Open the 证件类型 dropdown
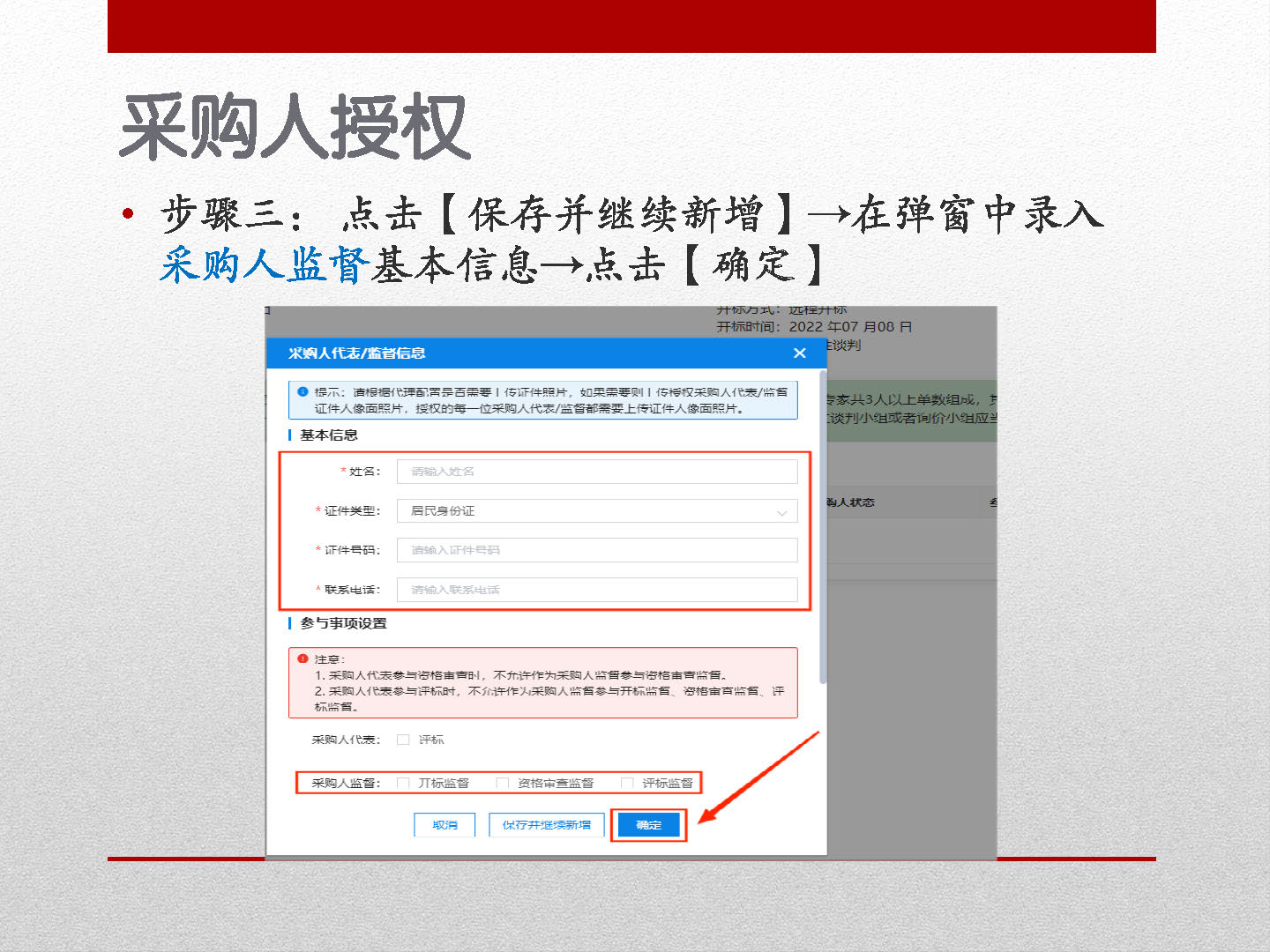Viewport: 1270px width, 952px height. pos(596,511)
